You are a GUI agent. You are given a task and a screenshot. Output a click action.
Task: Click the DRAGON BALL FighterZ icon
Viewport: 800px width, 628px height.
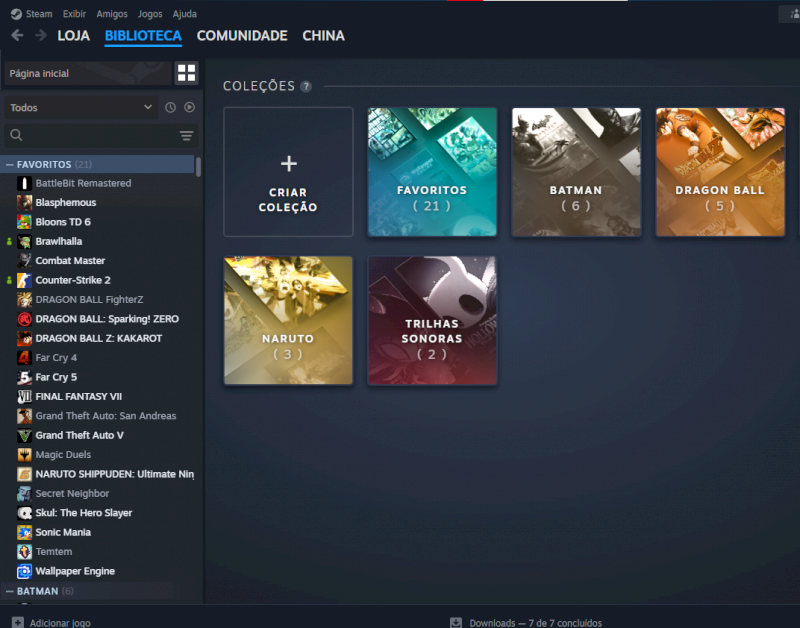tap(24, 299)
